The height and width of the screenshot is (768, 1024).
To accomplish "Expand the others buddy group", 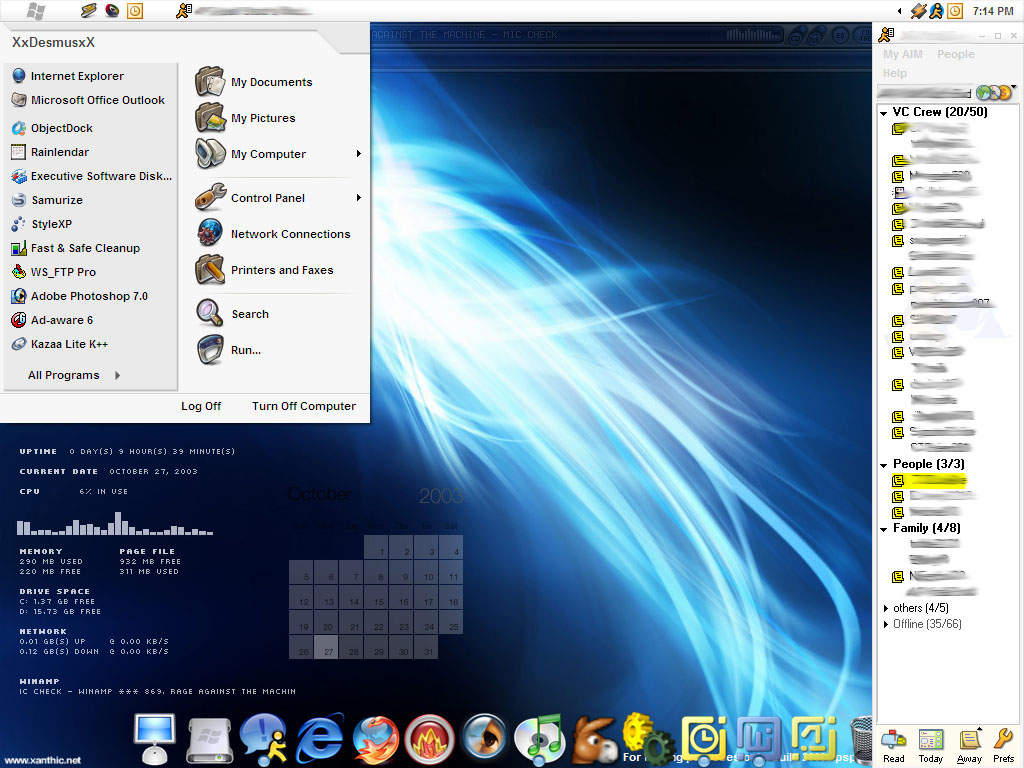I will [x=886, y=608].
